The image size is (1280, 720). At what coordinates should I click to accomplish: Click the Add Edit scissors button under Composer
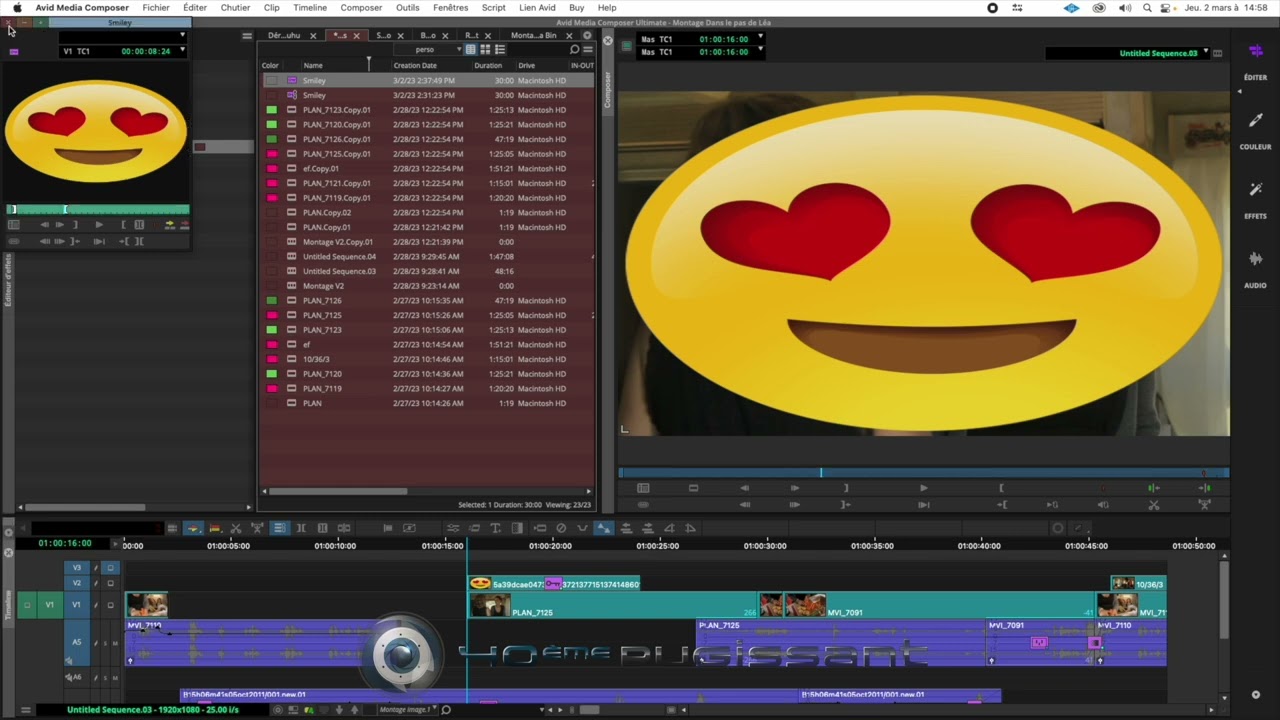1153,505
